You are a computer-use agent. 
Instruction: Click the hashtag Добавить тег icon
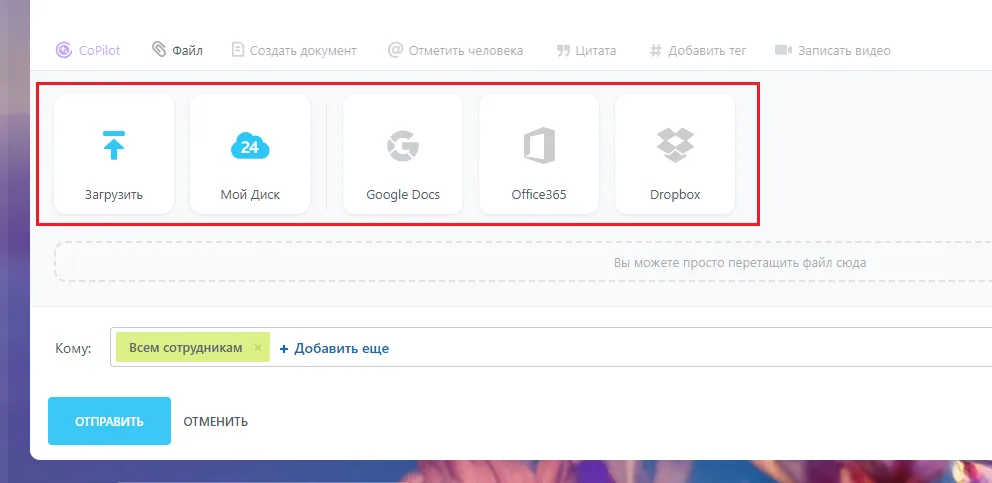655,51
